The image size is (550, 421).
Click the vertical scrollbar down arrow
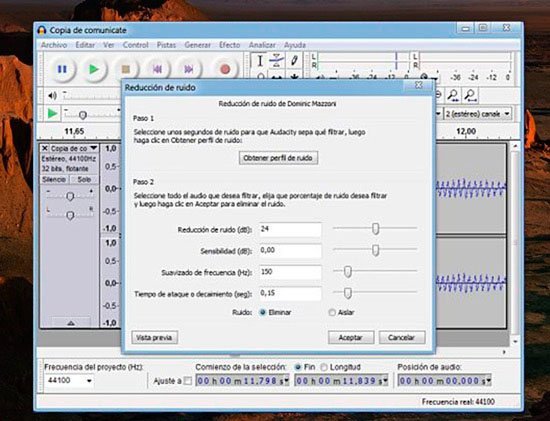point(515,341)
